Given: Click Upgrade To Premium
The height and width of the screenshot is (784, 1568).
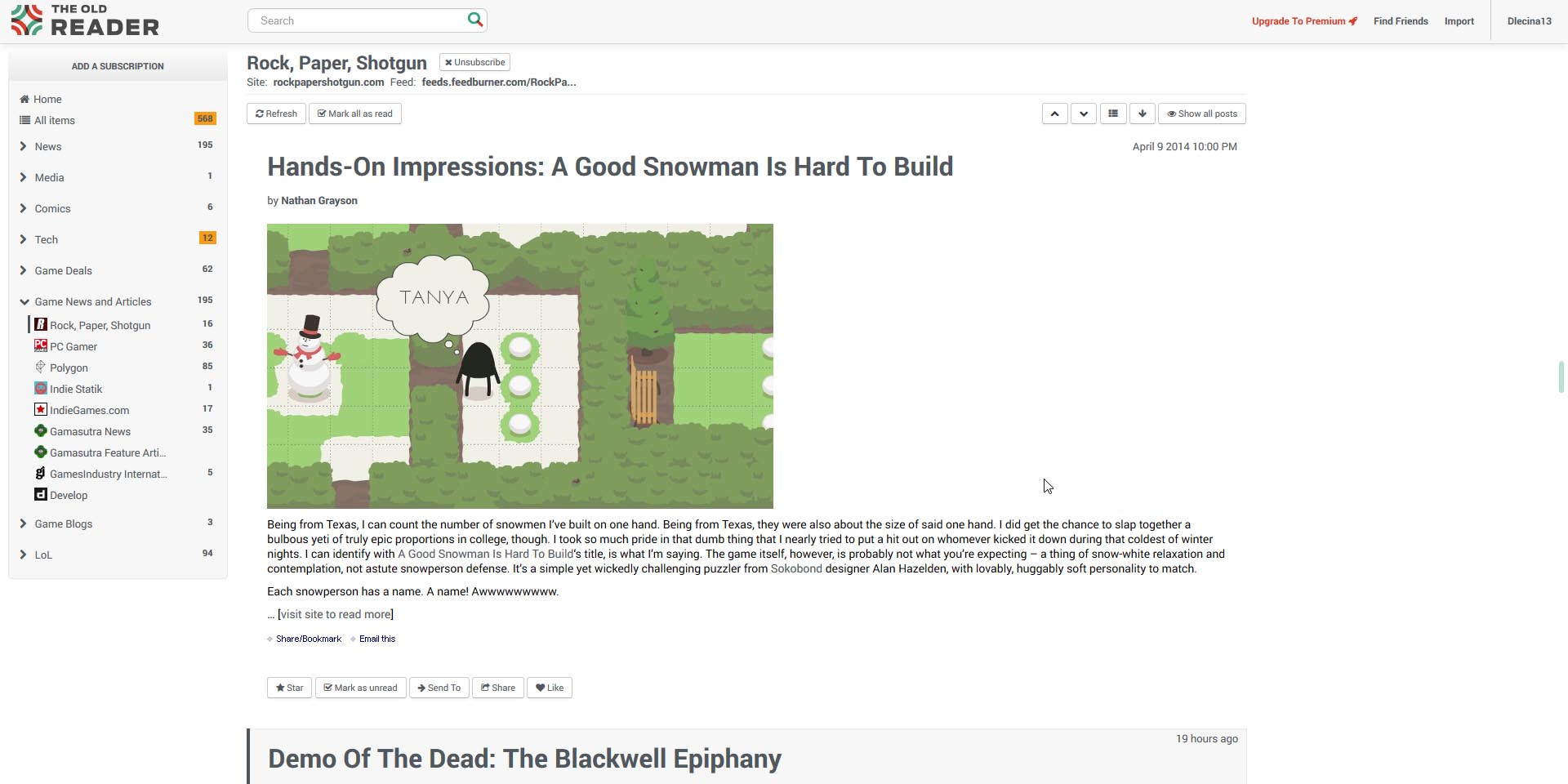Looking at the screenshot, I should coord(1304,21).
